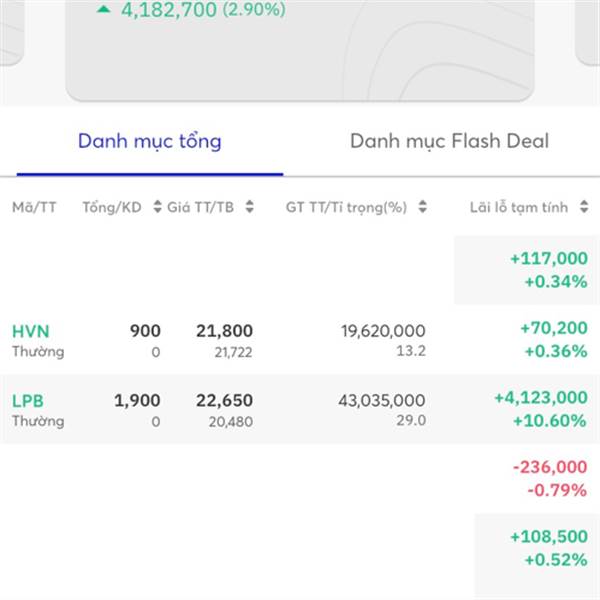This screenshot has height=600, width=600.
Task: Sort by Giá TT/TB column arrows
Action: [x=249, y=207]
